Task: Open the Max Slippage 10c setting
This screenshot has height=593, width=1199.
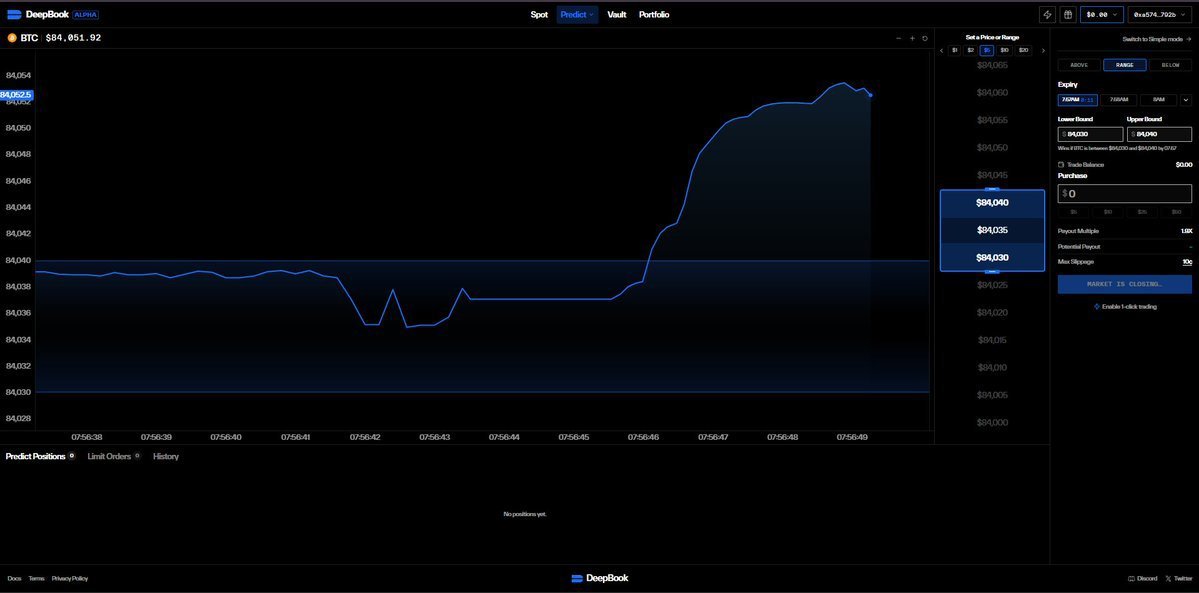Action: pos(1187,262)
